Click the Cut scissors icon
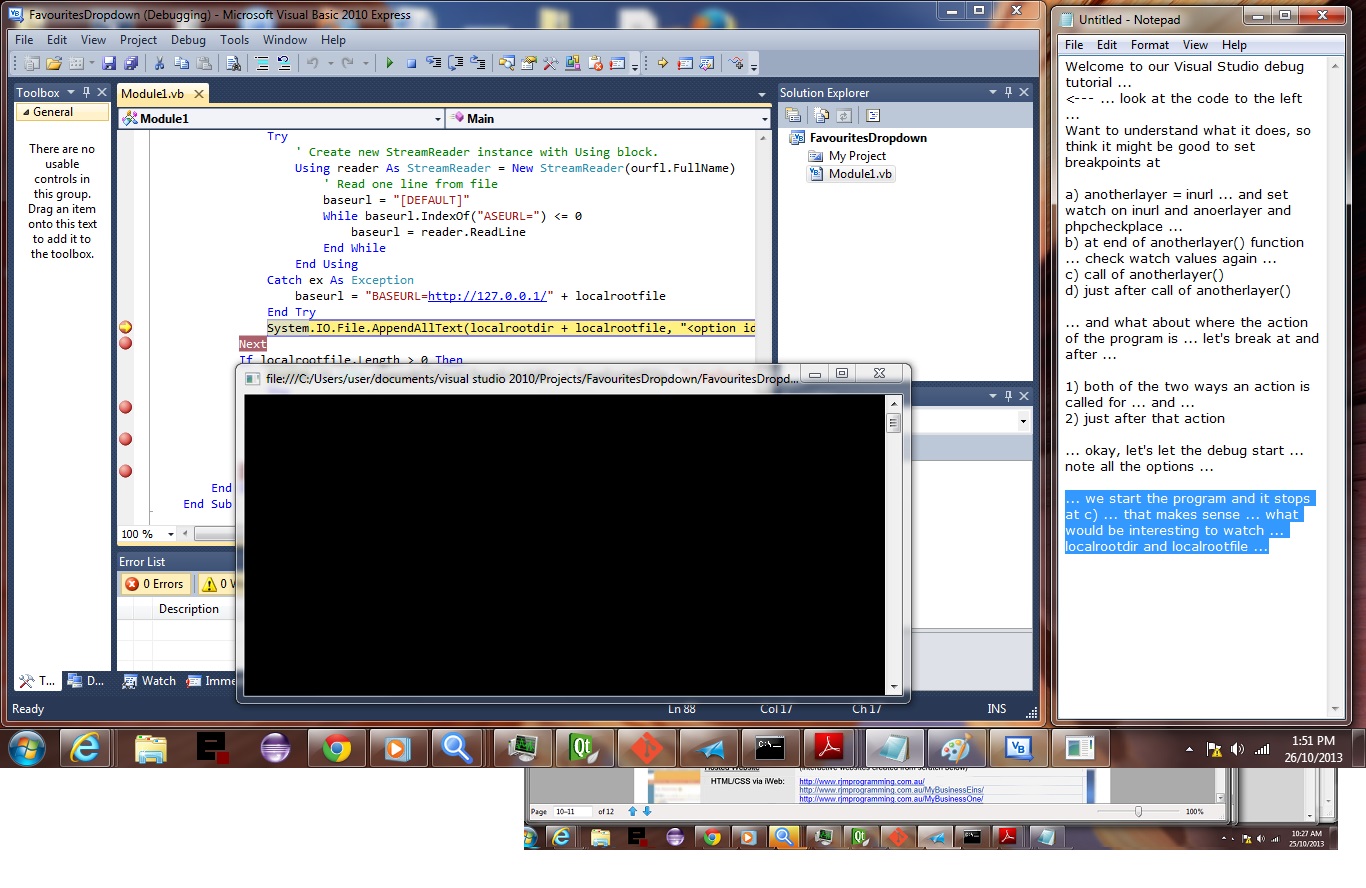 point(160,63)
